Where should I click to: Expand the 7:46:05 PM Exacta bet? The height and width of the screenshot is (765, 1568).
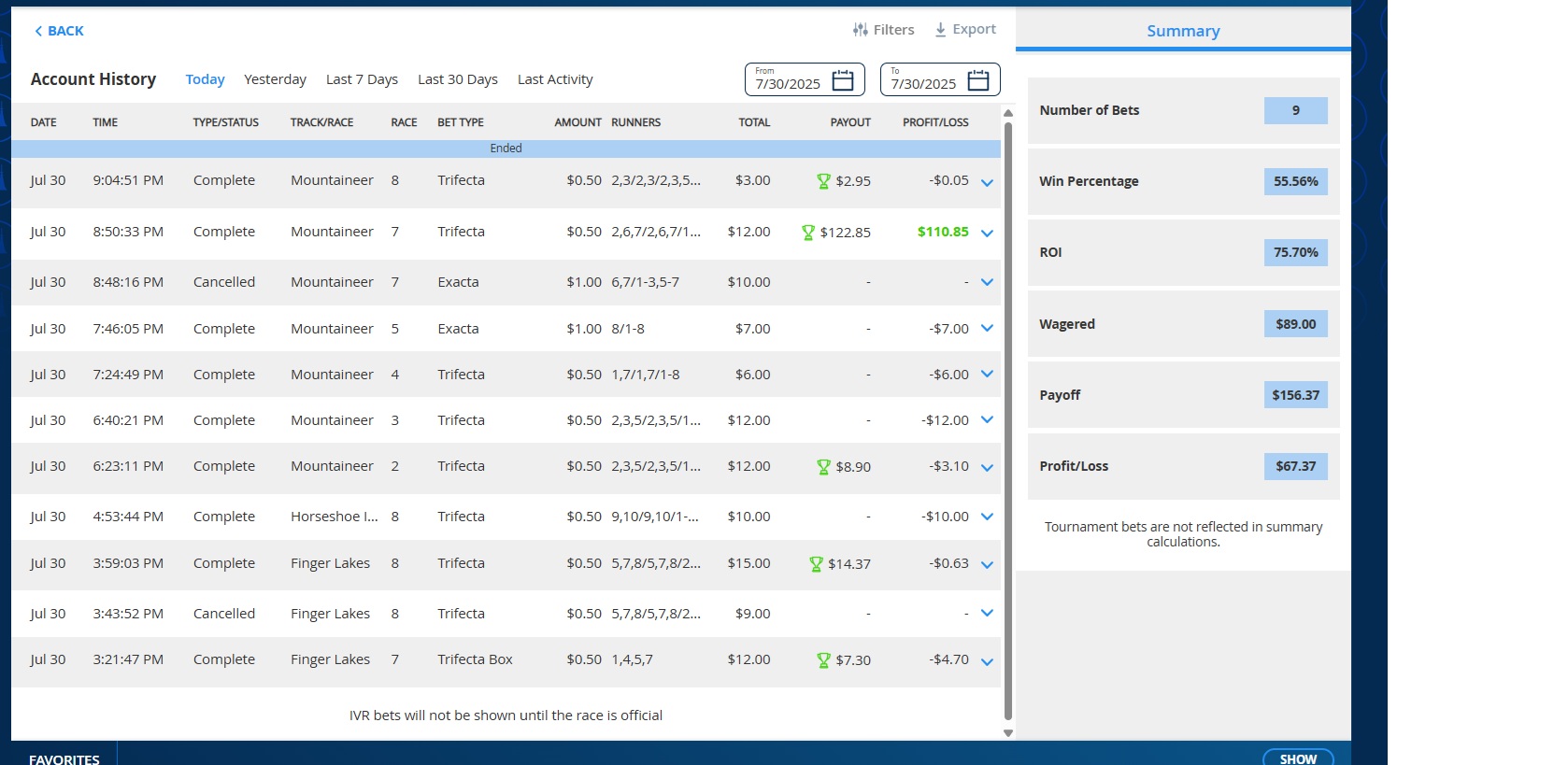[x=987, y=328]
